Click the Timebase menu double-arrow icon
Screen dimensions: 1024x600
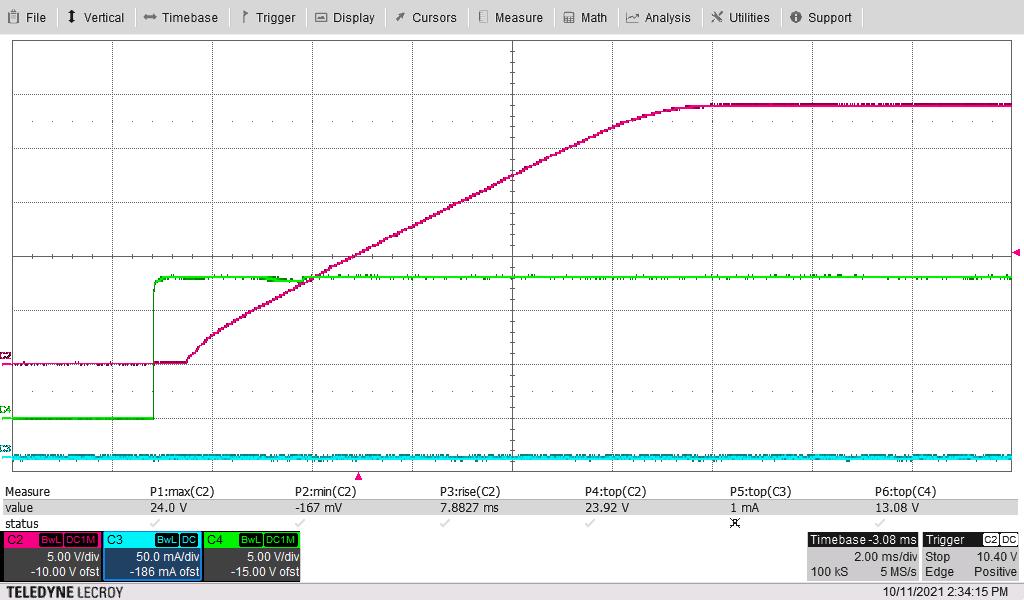point(150,17)
